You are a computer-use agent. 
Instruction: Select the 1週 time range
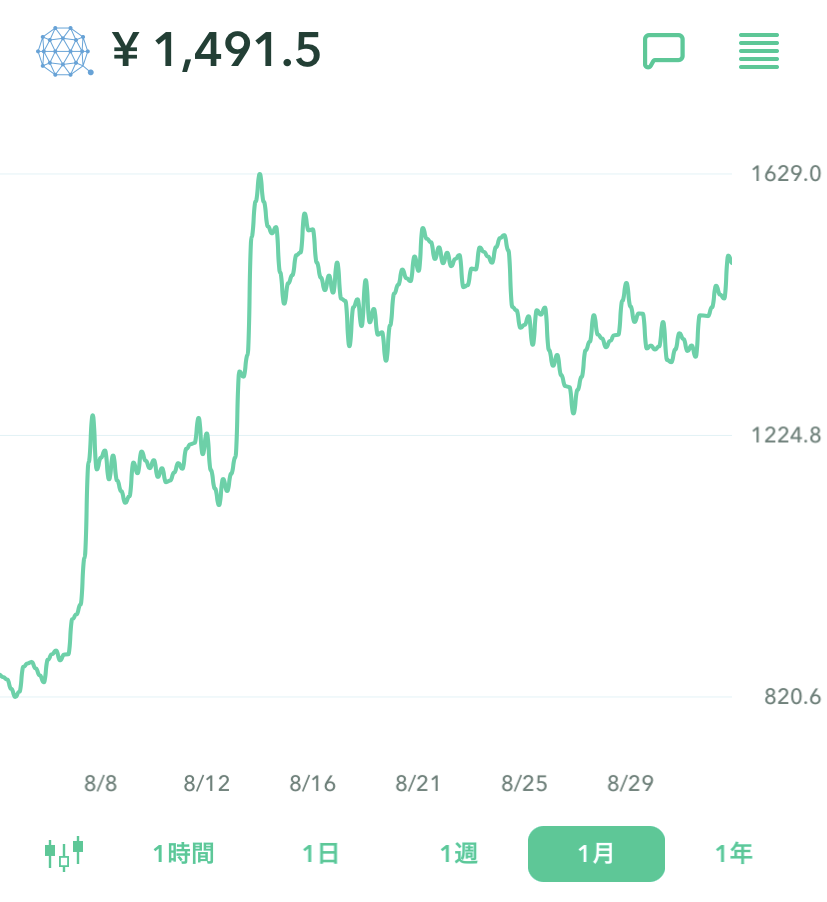[459, 854]
